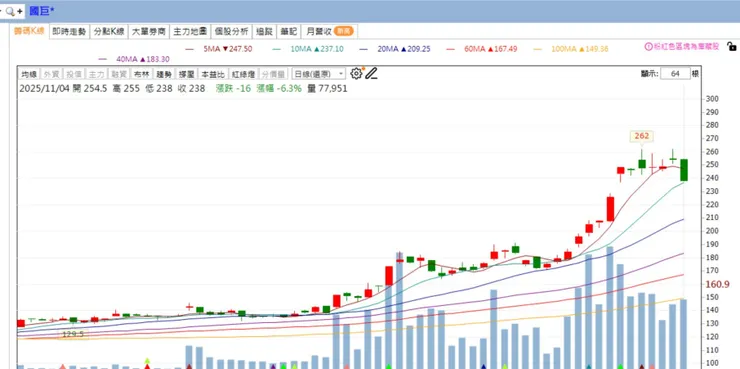Click the 收 238 close price value
The width and height of the screenshot is (740, 369).
pyautogui.click(x=191, y=88)
